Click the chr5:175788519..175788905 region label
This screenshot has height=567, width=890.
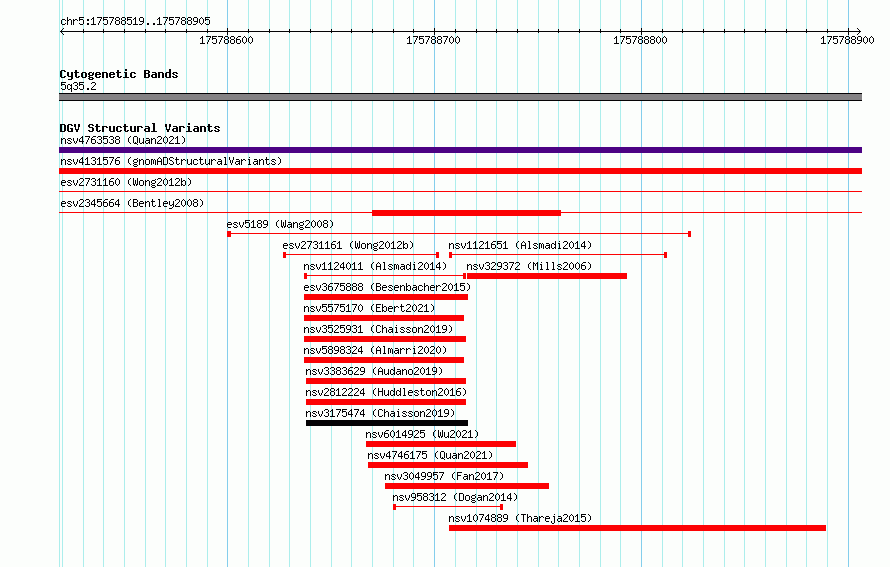click(135, 21)
